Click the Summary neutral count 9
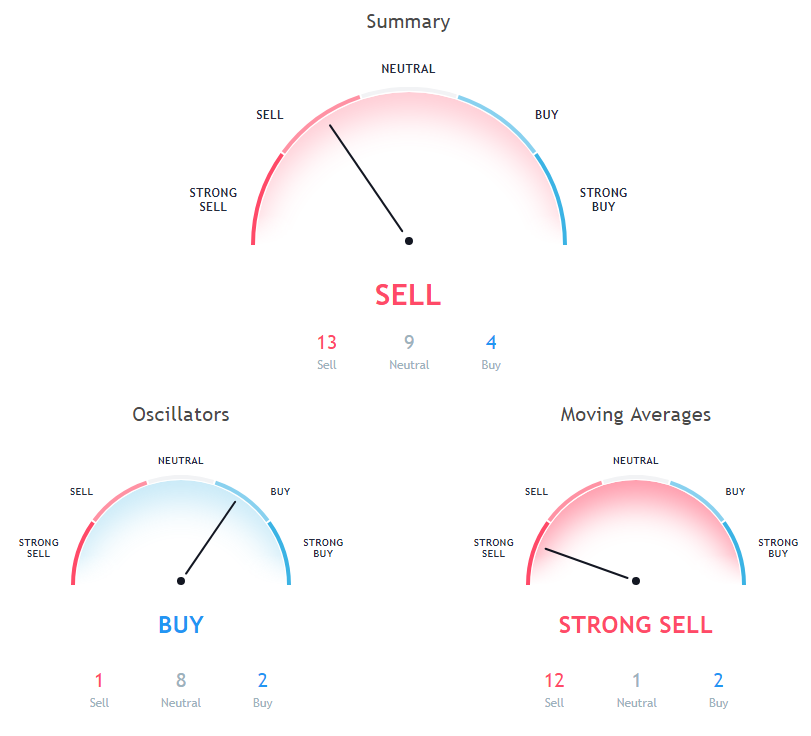The width and height of the screenshot is (811, 736). 409,343
